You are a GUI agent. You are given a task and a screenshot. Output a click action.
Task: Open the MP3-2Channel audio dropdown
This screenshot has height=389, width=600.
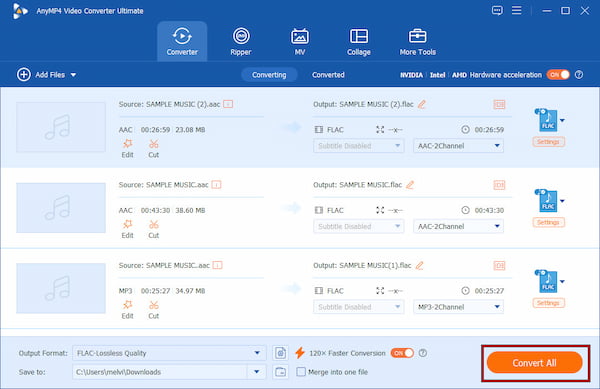(458, 307)
